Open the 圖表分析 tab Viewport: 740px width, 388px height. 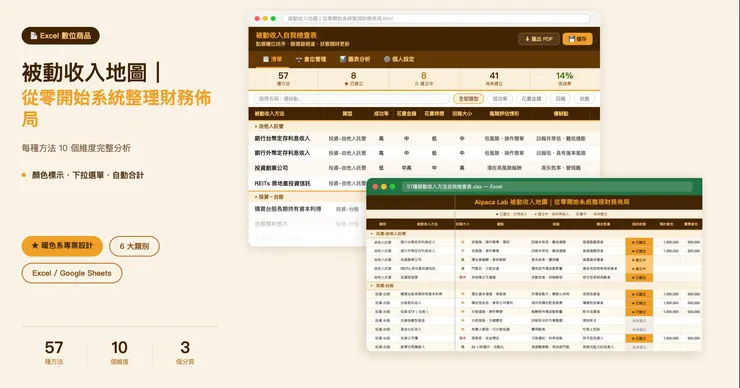[x=355, y=59]
